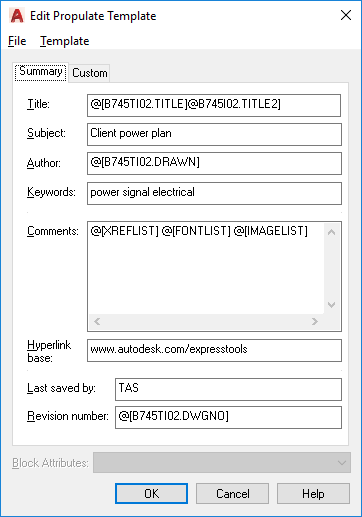
Task: Click the Comments scroll down arrow
Action: coord(331,305)
